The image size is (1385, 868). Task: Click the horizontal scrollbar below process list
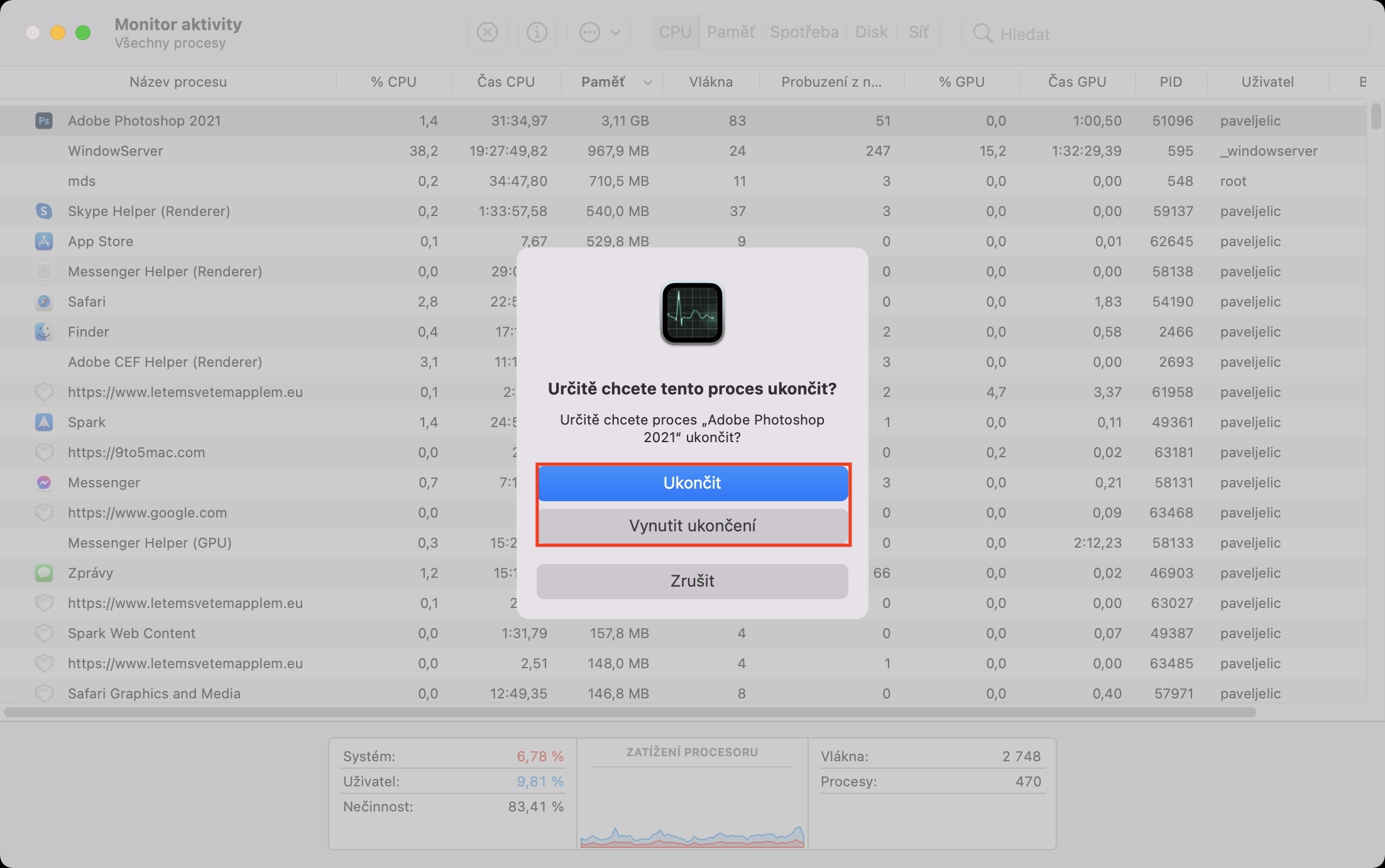(628, 712)
